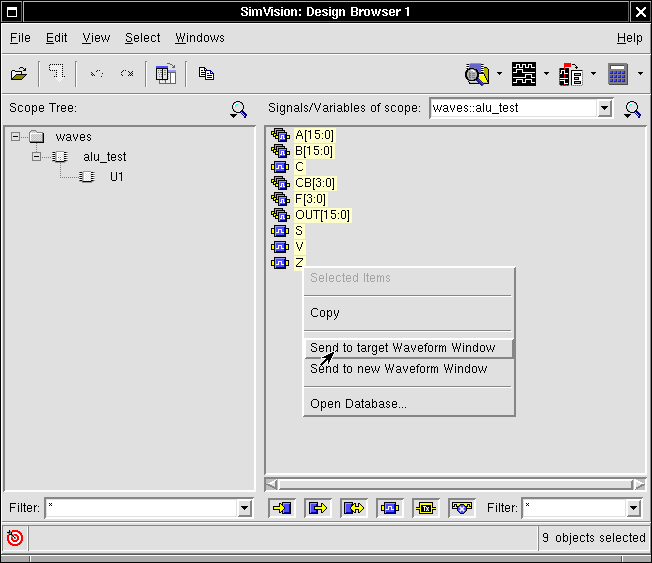Image resolution: width=652 pixels, height=563 pixels.
Task: Send signals to Waveform window icon
Action: [x=524, y=74]
